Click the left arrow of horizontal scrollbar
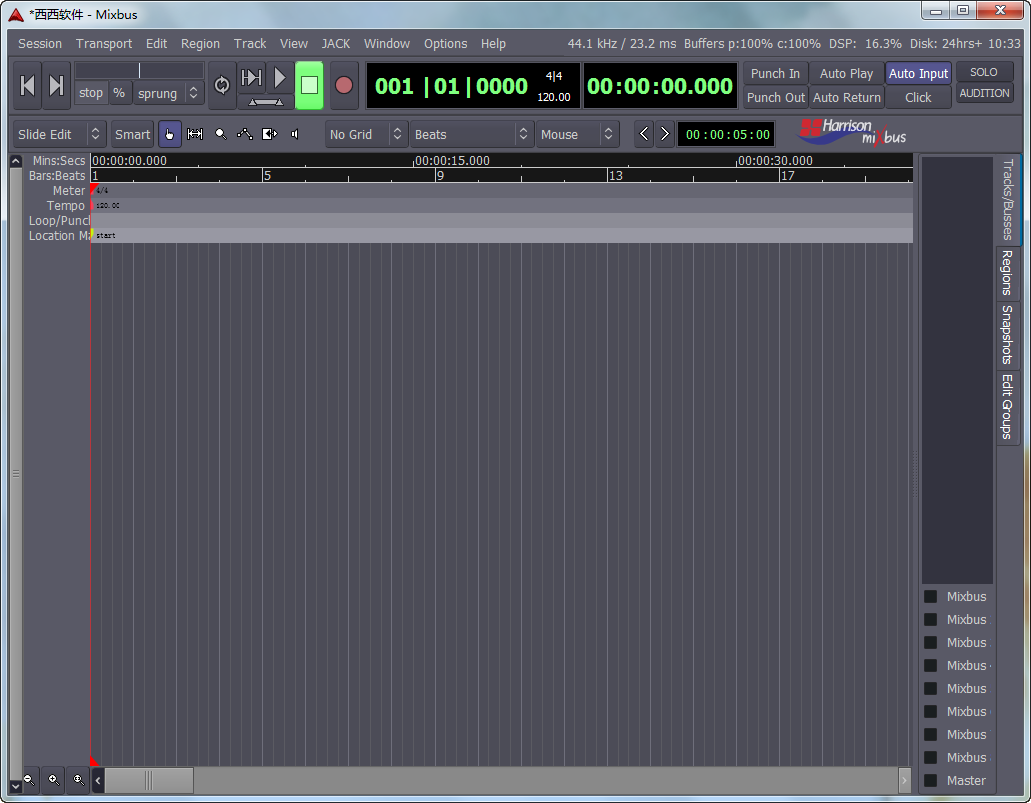The image size is (1031, 803). coord(98,781)
